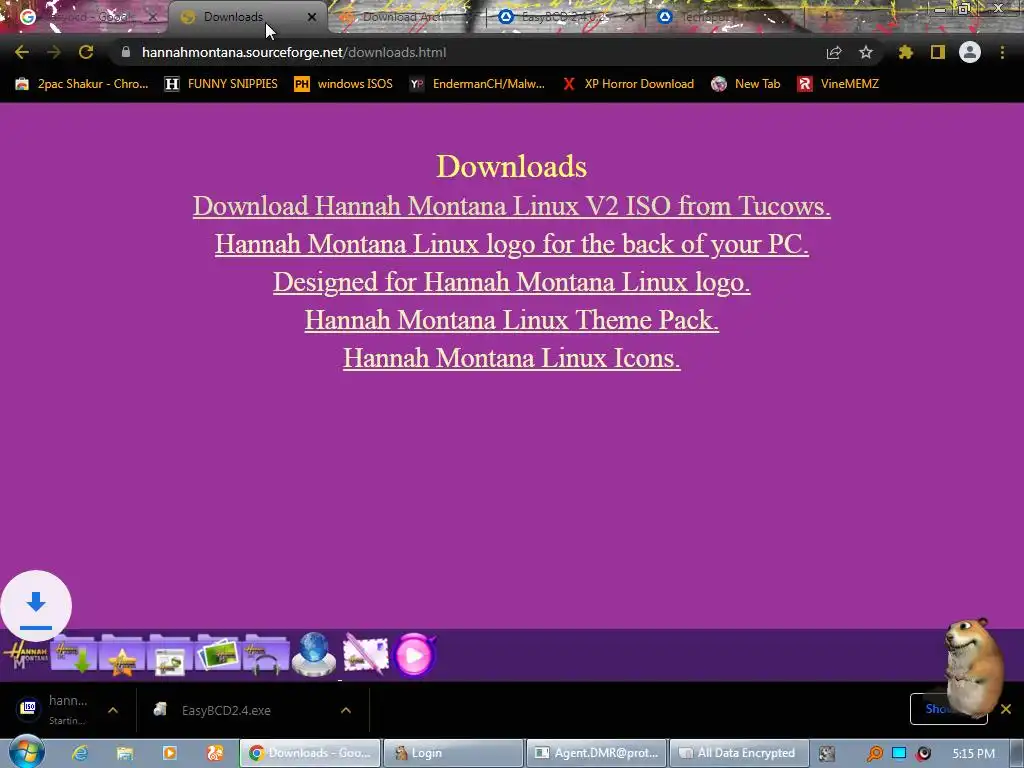Image resolution: width=1024 pixels, height=768 pixels.
Task: Close the Downloads tab
Action: 312,17
